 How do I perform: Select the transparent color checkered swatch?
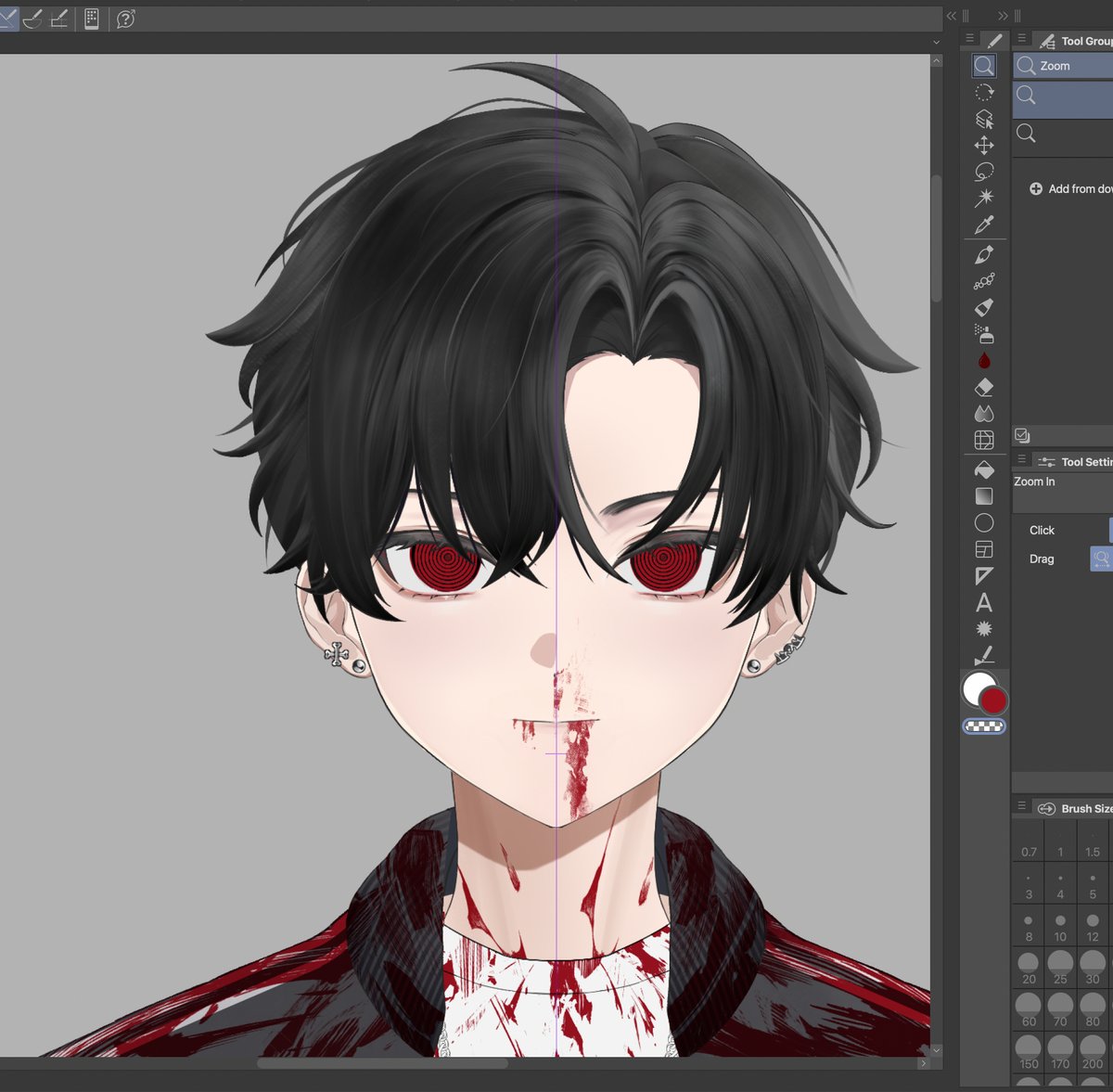coord(984,726)
